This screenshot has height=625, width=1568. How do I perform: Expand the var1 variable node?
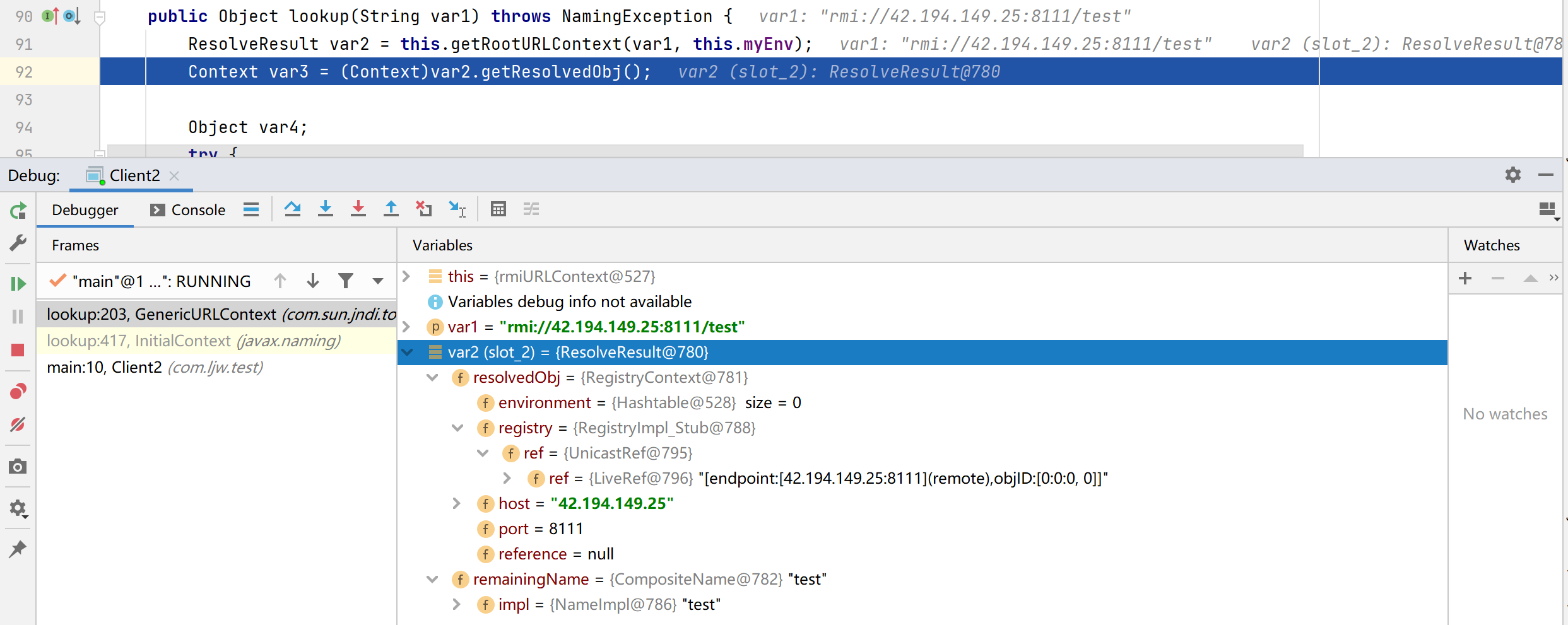[406, 327]
